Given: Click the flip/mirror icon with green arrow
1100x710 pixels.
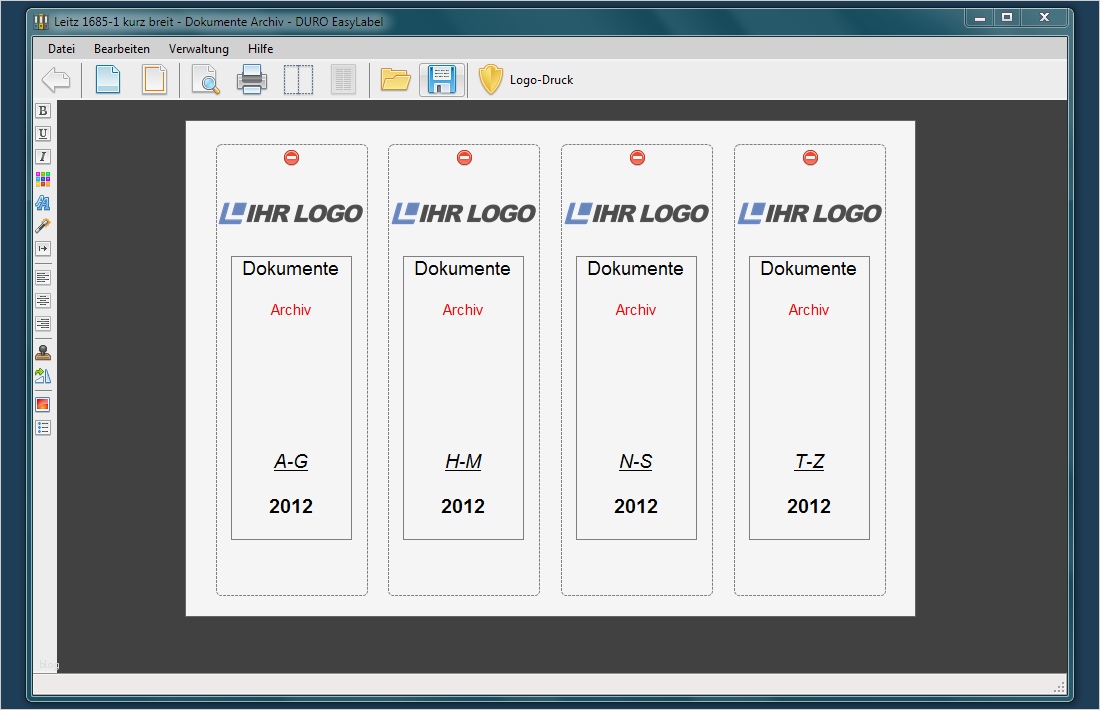Looking at the screenshot, I should pyautogui.click(x=43, y=376).
